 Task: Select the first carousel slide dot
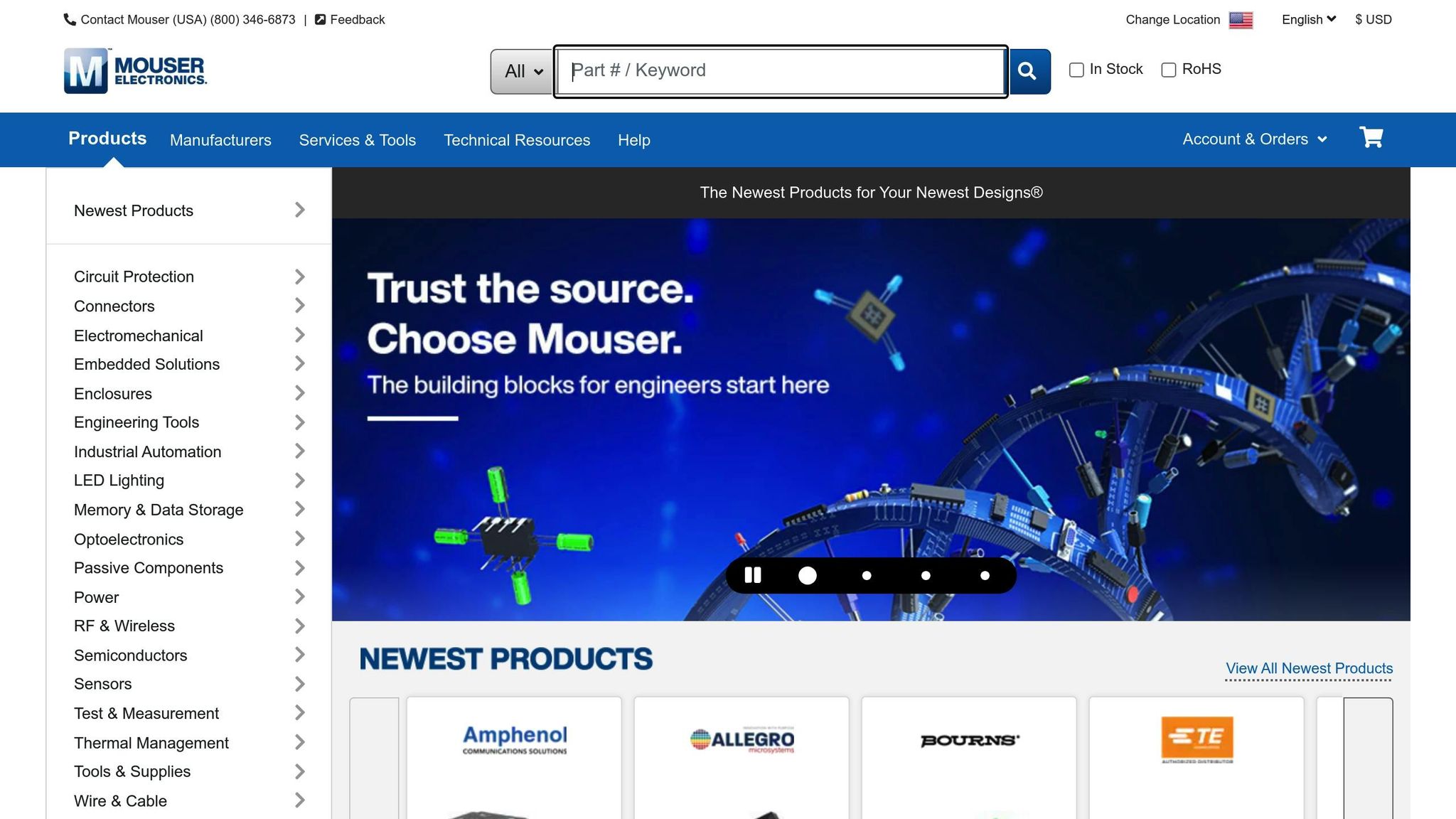[808, 576]
